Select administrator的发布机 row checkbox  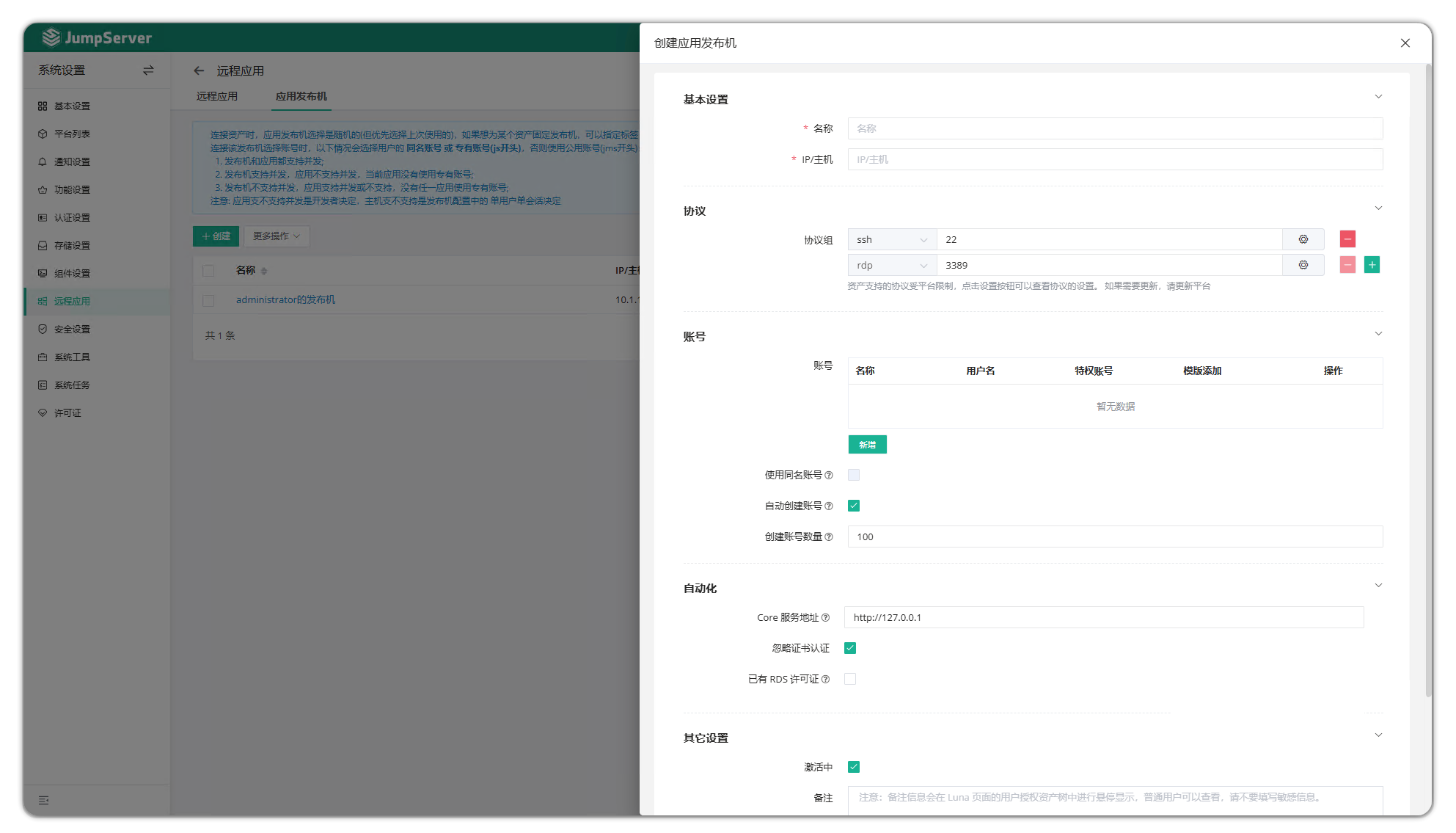[x=208, y=300]
